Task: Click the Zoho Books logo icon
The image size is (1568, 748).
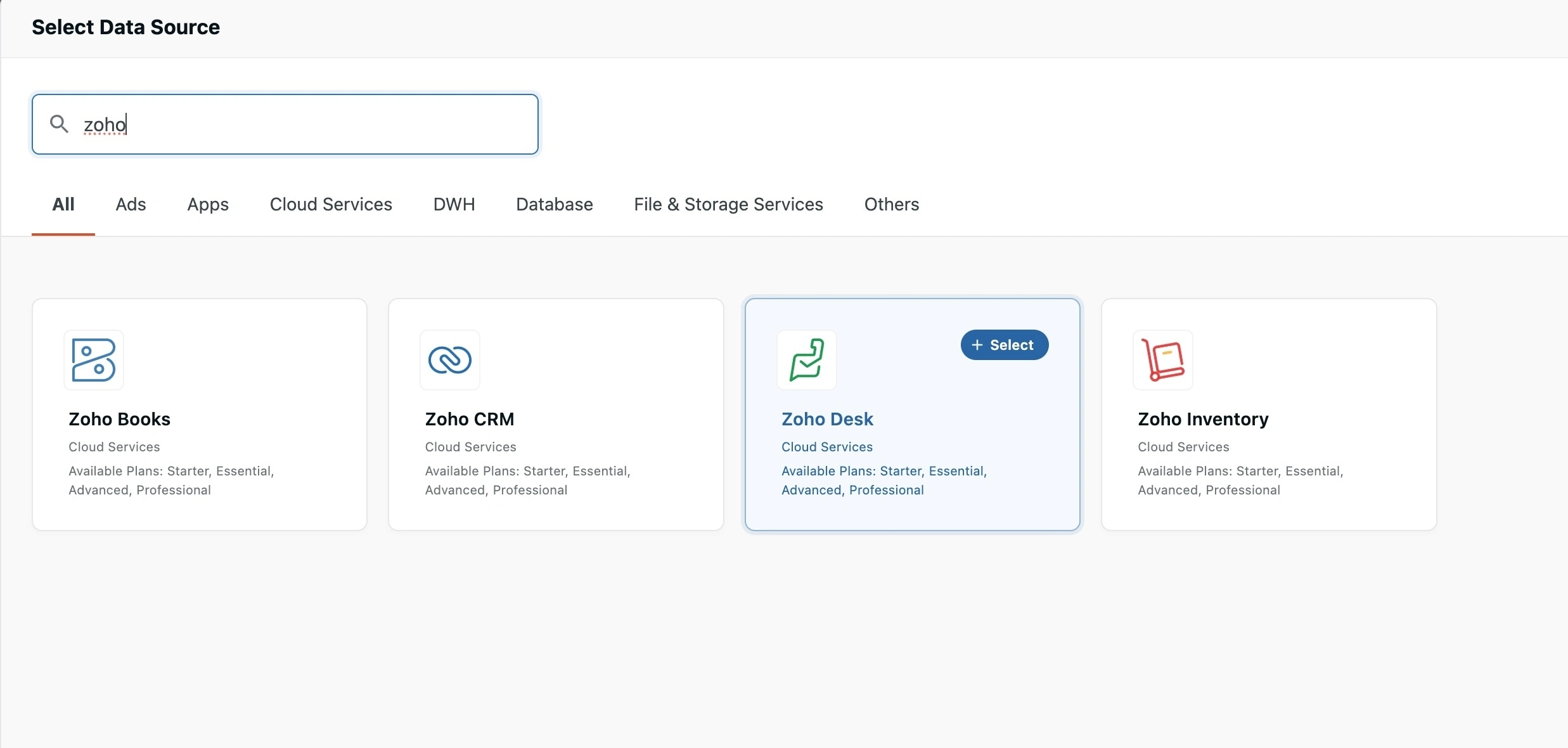Action: coord(94,360)
